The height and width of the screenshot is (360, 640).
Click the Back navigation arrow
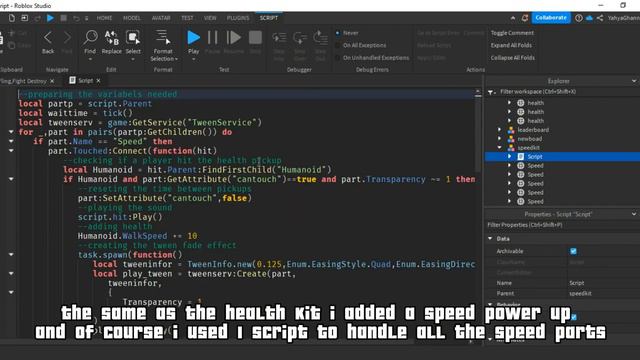point(48,38)
